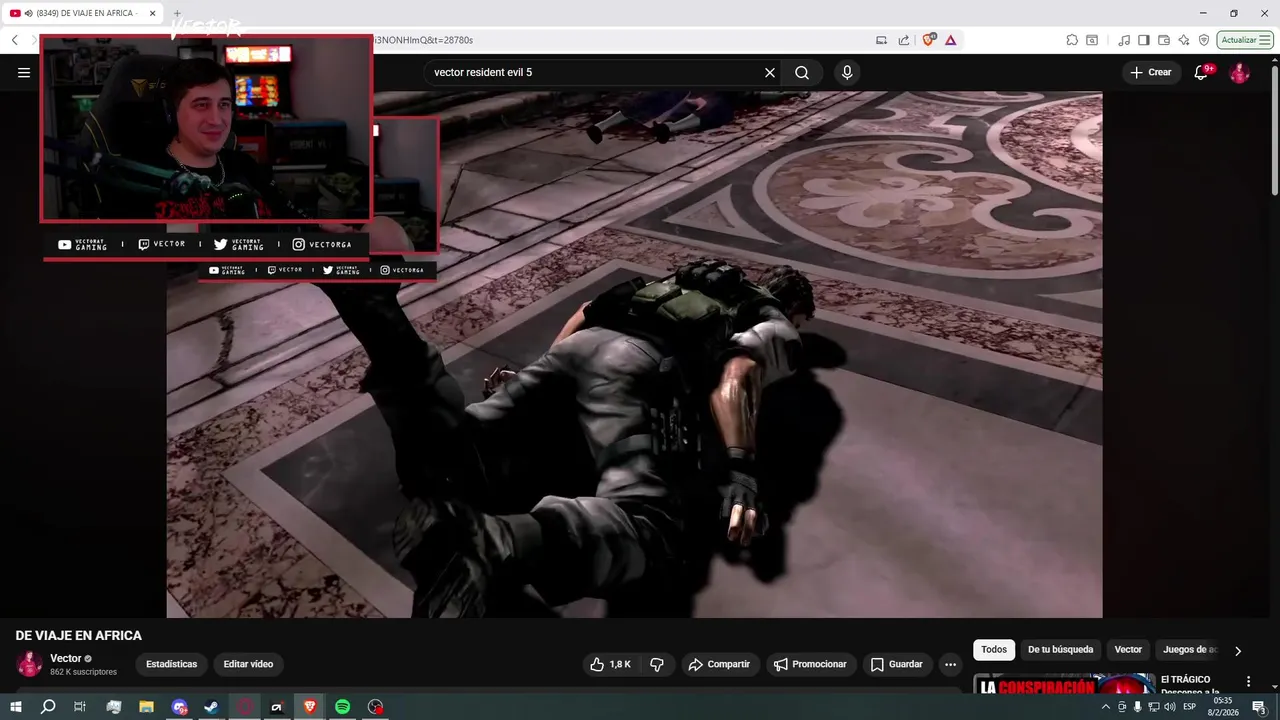Open the account avatar menu
This screenshot has width=1280, height=720.
tap(1239, 72)
